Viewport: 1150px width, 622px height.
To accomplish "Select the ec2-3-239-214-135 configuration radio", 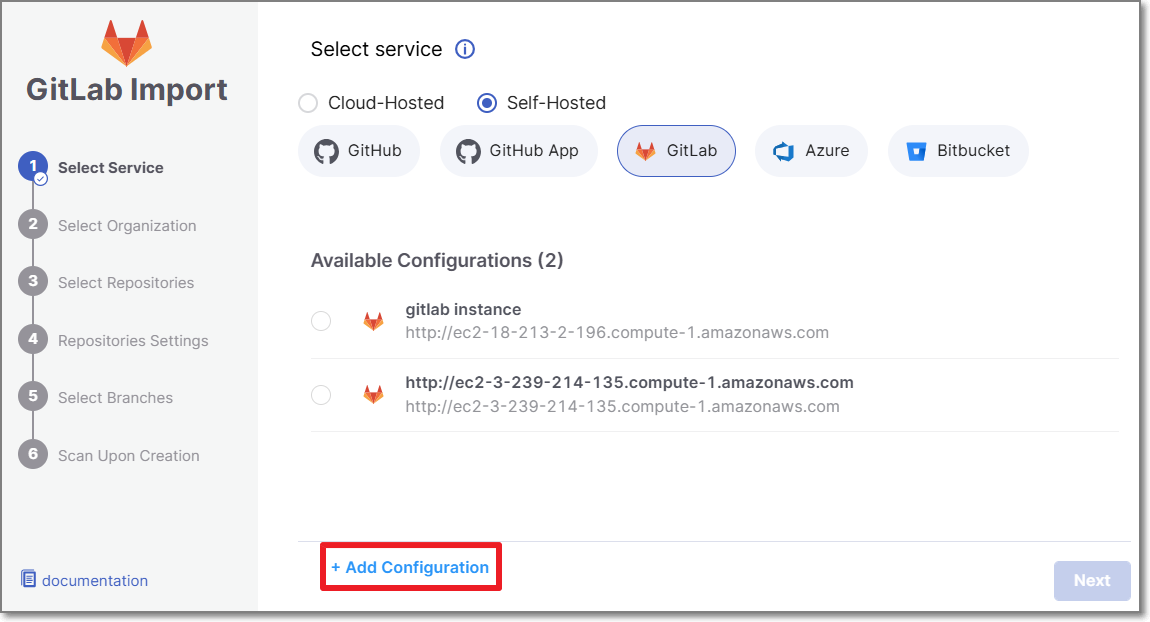I will tap(321, 395).
